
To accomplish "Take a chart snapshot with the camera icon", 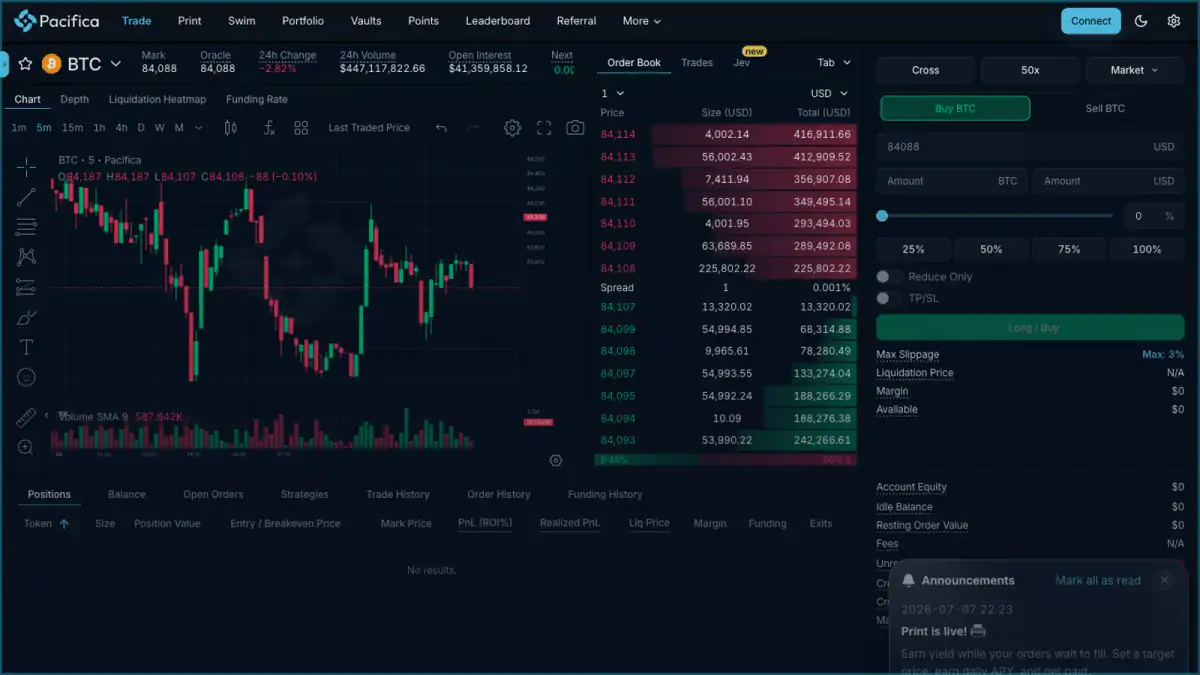I will coord(575,128).
